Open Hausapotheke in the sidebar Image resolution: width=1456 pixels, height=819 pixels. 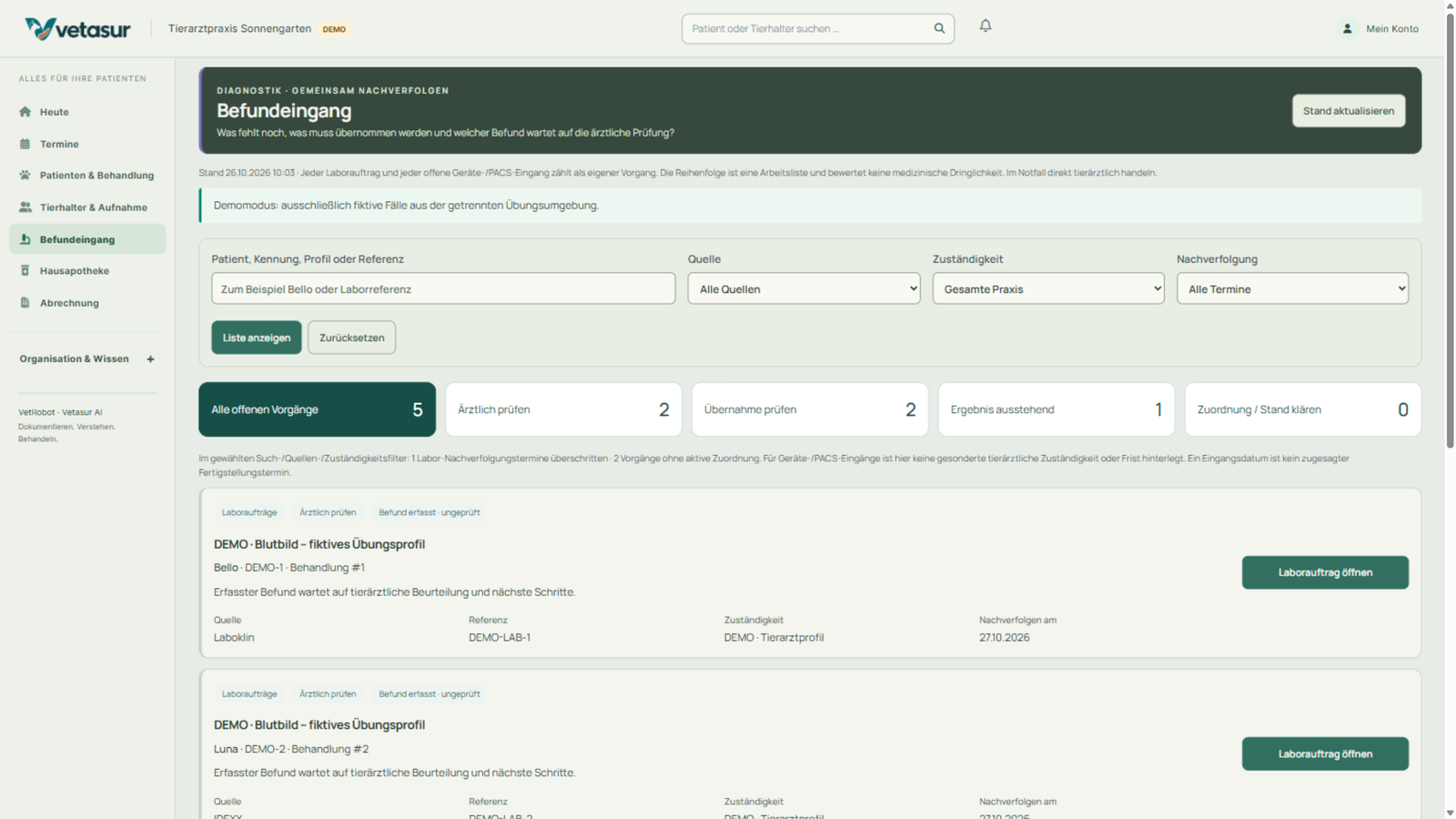(87, 270)
